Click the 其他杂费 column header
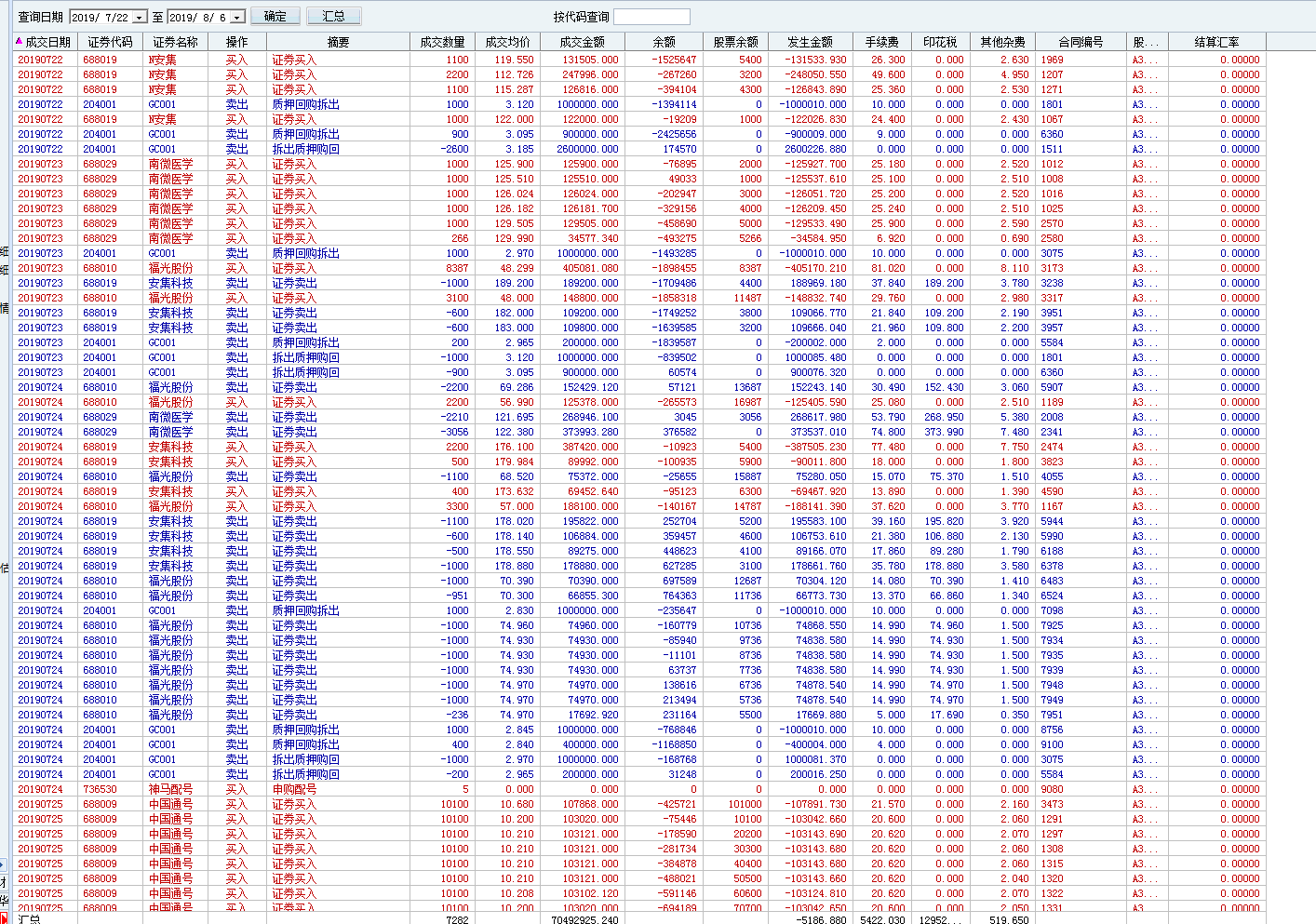Image resolution: width=1316 pixels, height=924 pixels. click(1002, 42)
